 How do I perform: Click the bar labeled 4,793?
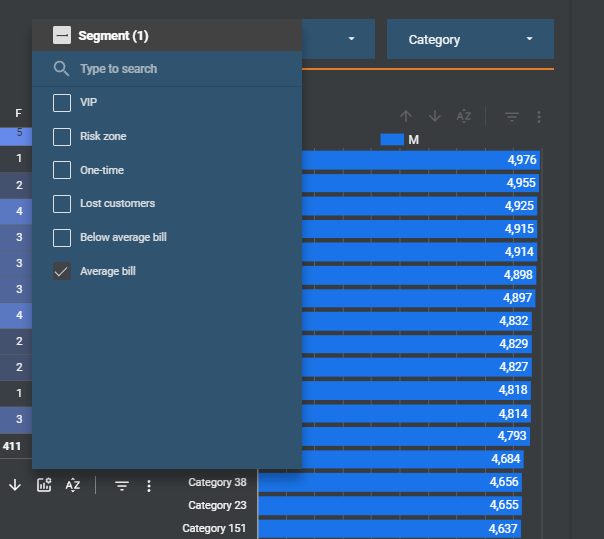click(416, 436)
